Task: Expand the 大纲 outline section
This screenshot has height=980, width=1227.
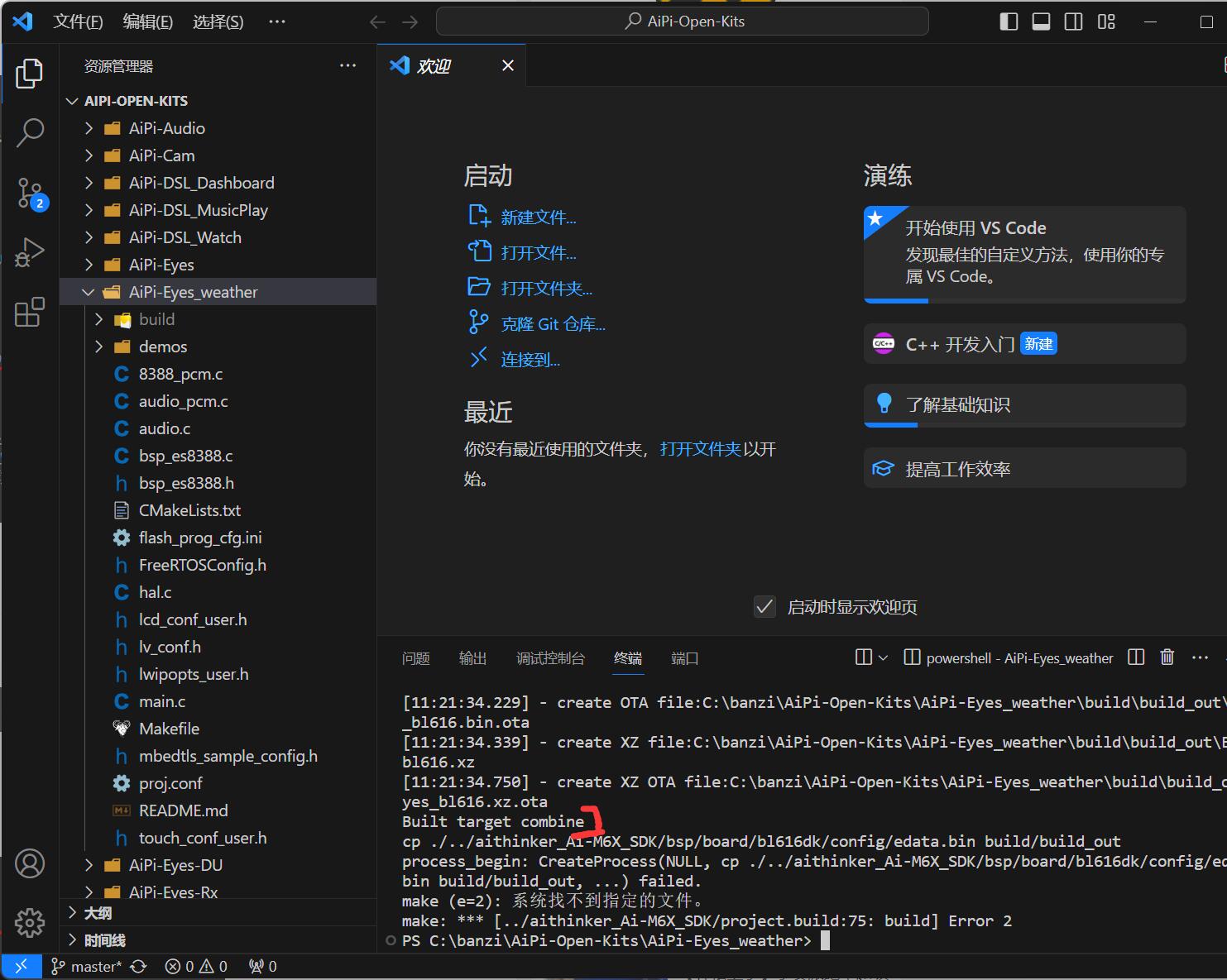Action: [218, 912]
